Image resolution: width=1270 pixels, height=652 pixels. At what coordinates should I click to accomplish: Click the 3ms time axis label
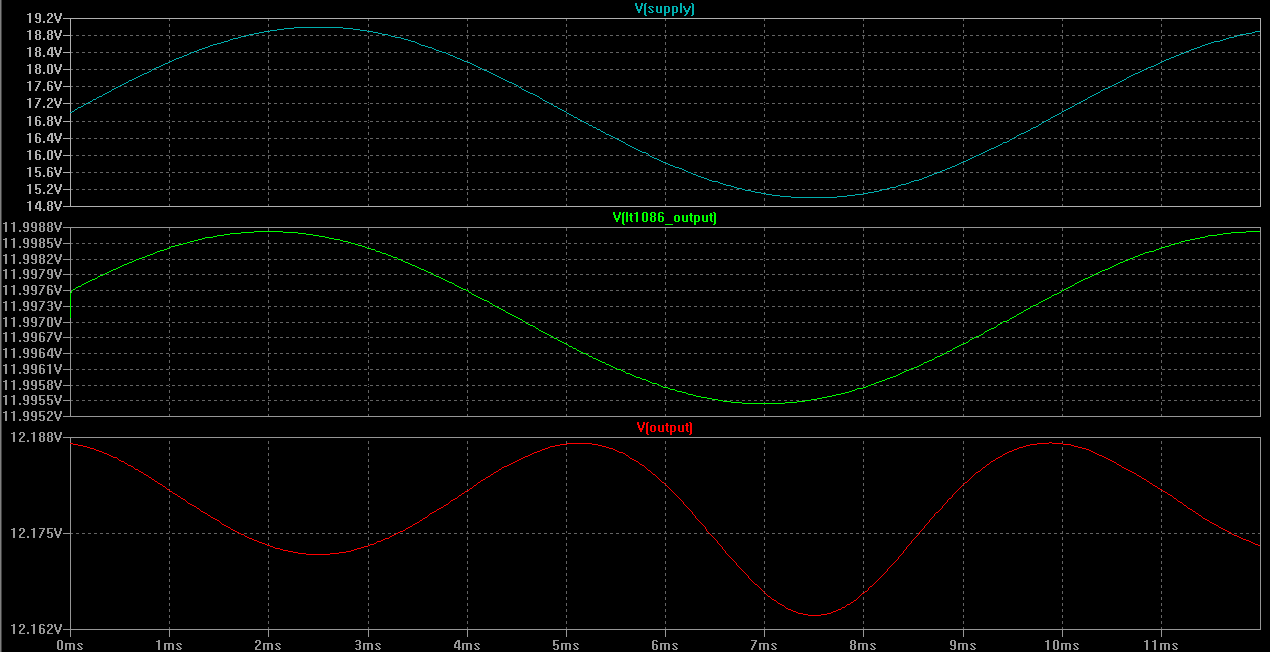pos(367,645)
